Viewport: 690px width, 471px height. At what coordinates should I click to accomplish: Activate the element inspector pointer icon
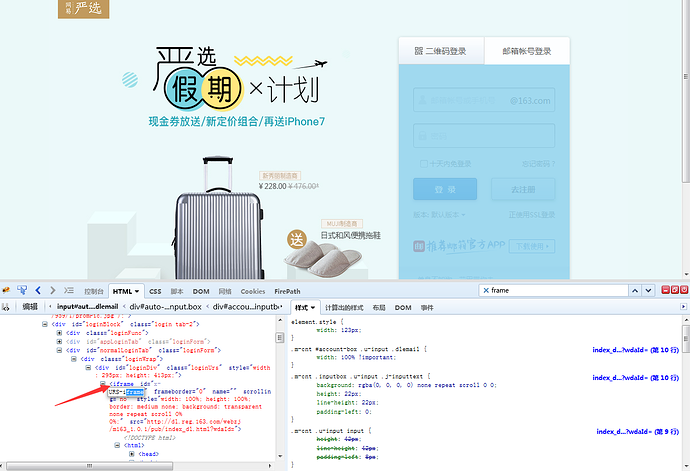pos(22,290)
